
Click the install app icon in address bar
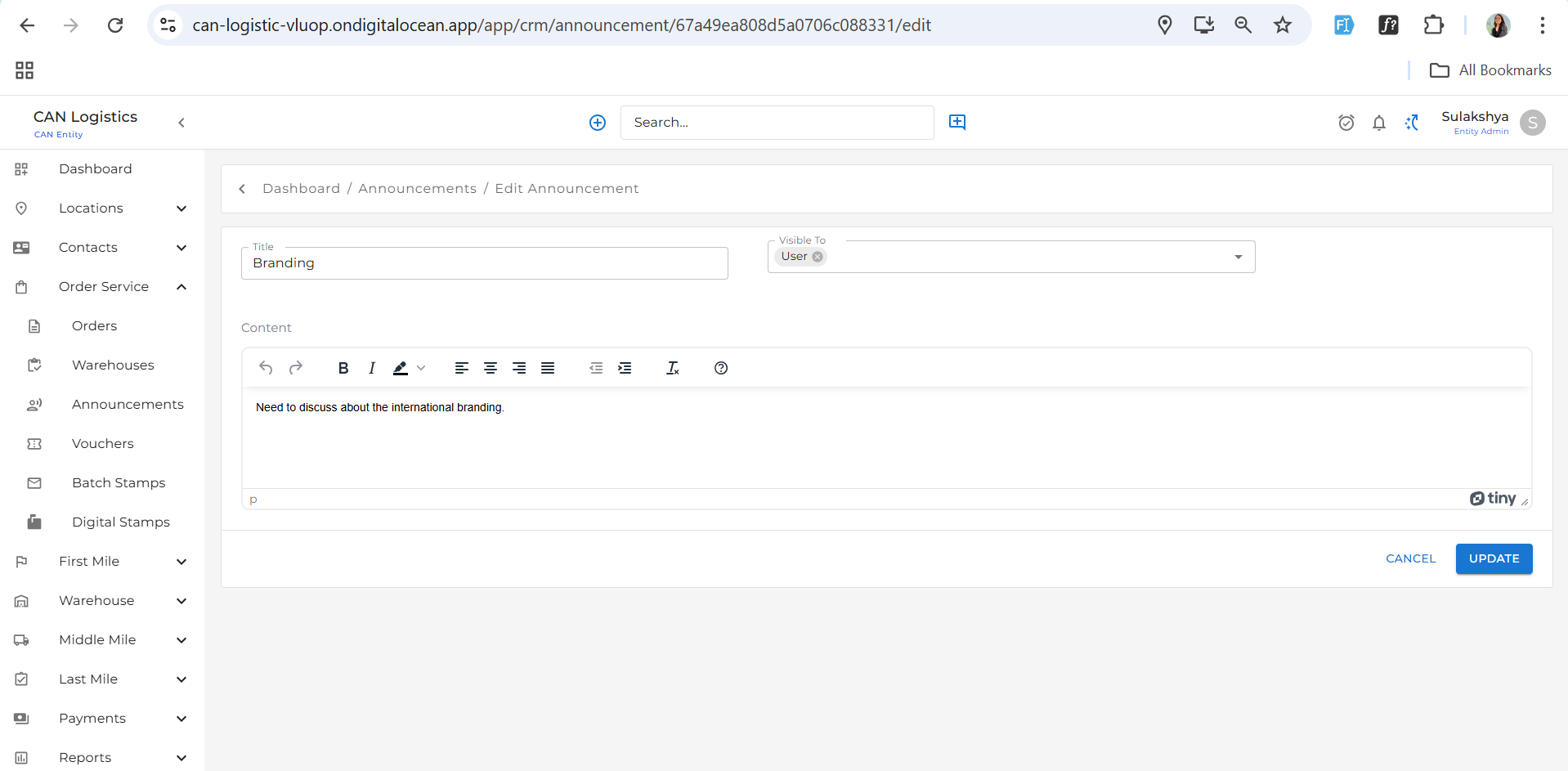[1204, 25]
